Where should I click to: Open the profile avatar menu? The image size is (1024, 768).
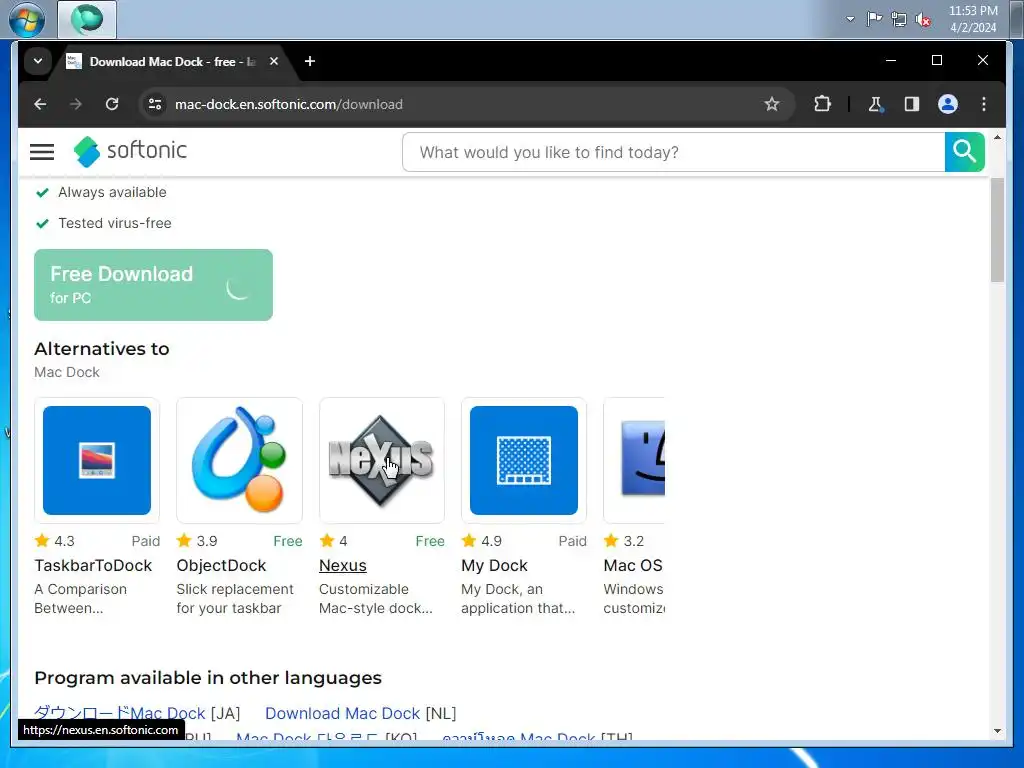pos(948,104)
